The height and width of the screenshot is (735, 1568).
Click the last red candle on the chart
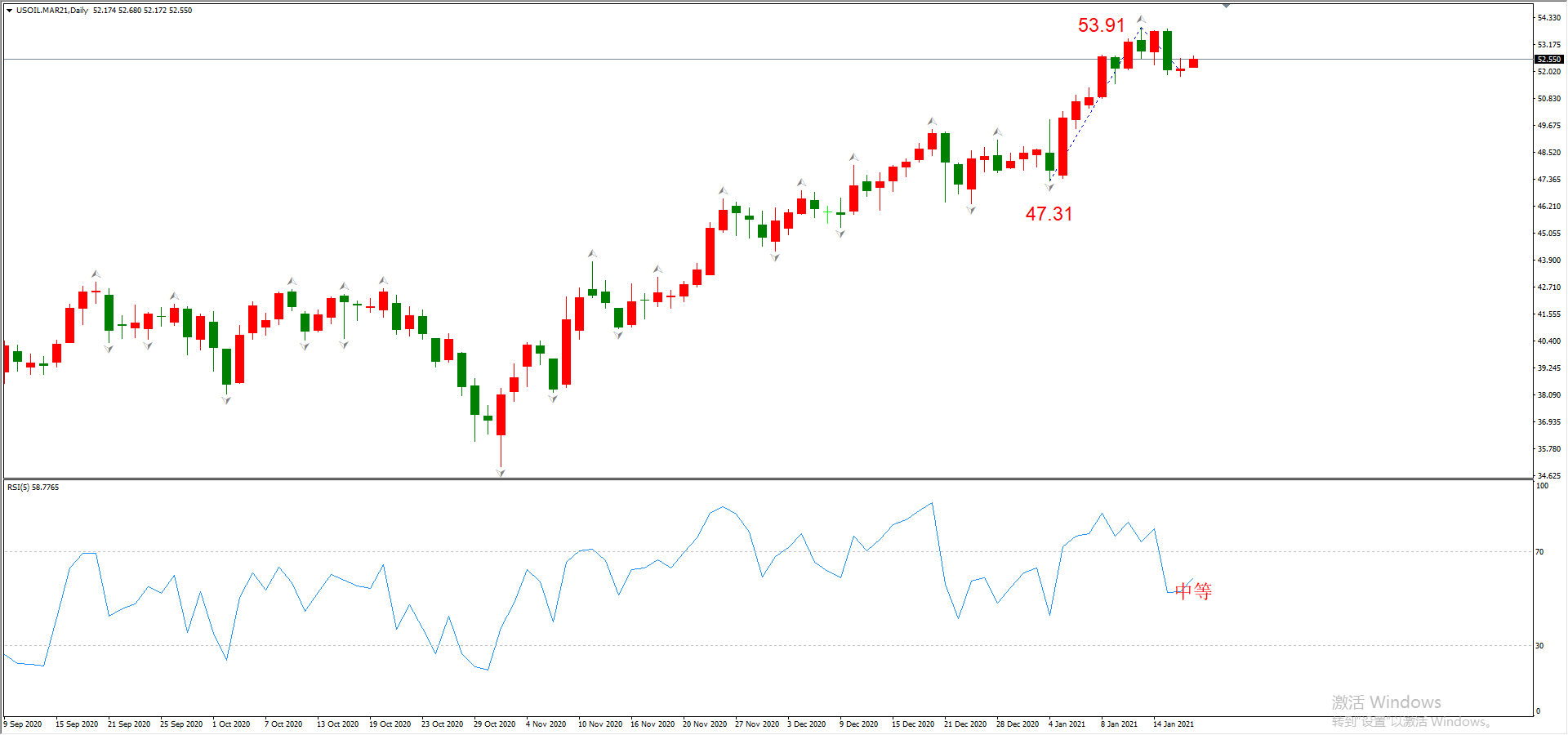pos(1193,63)
